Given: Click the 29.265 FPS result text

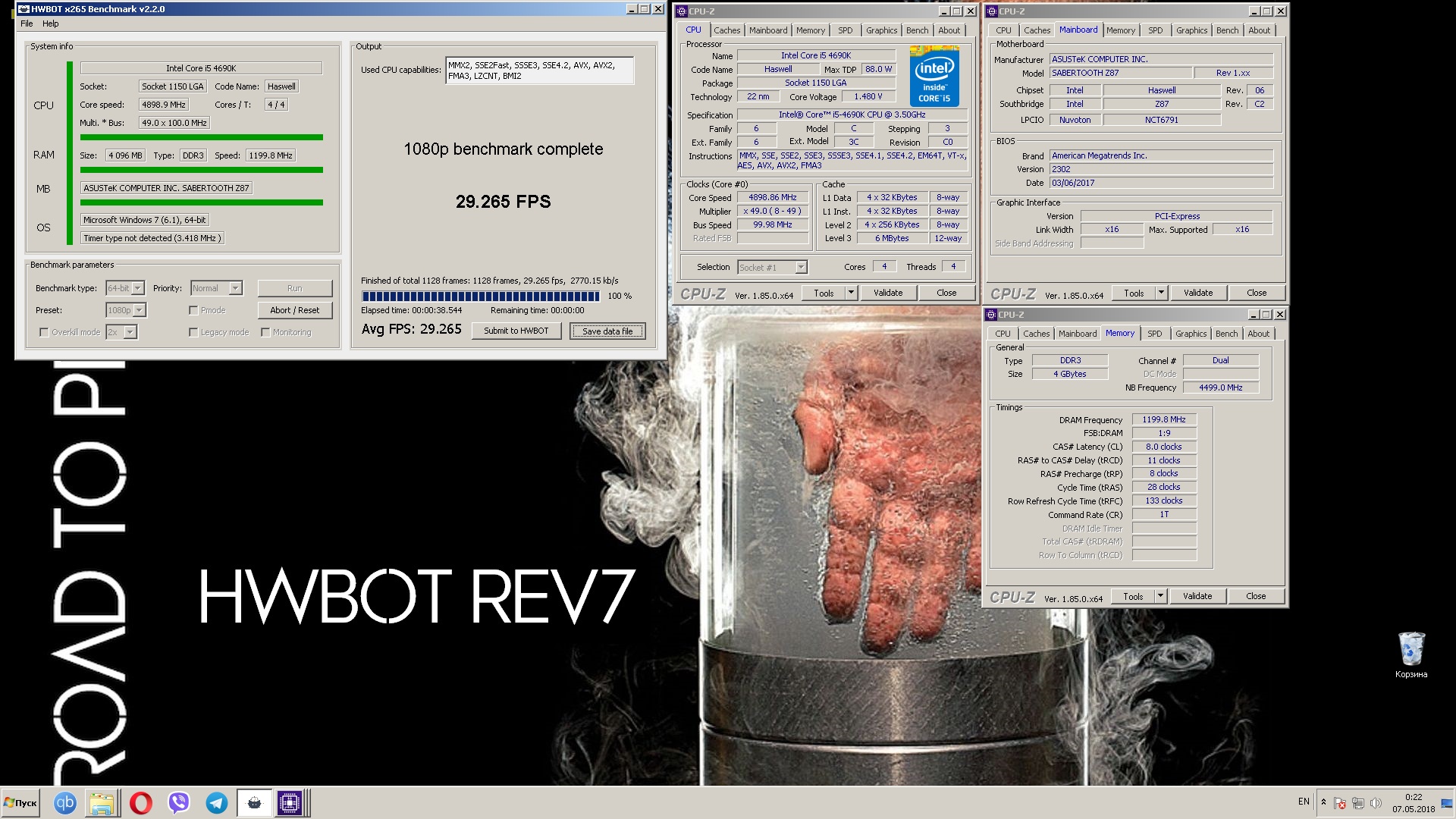Looking at the screenshot, I should [504, 202].
